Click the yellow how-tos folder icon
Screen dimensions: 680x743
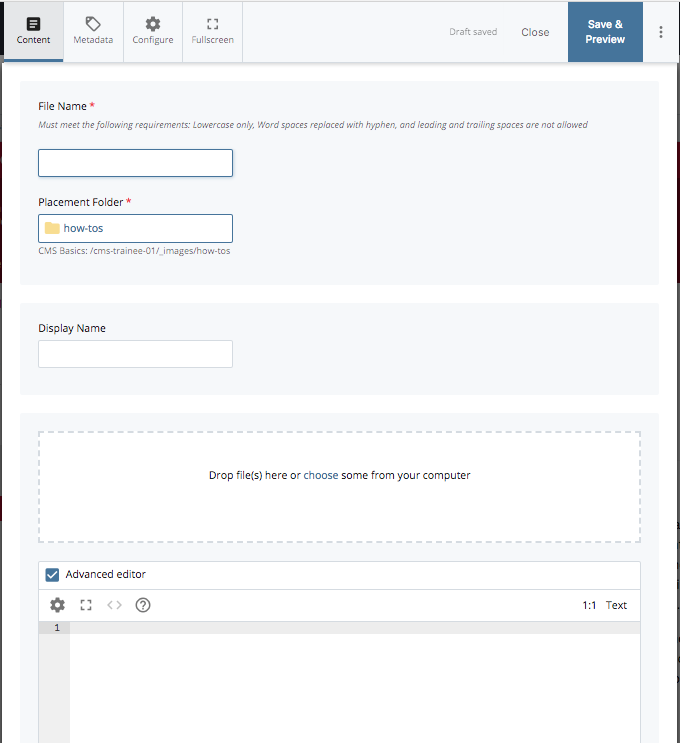52,228
